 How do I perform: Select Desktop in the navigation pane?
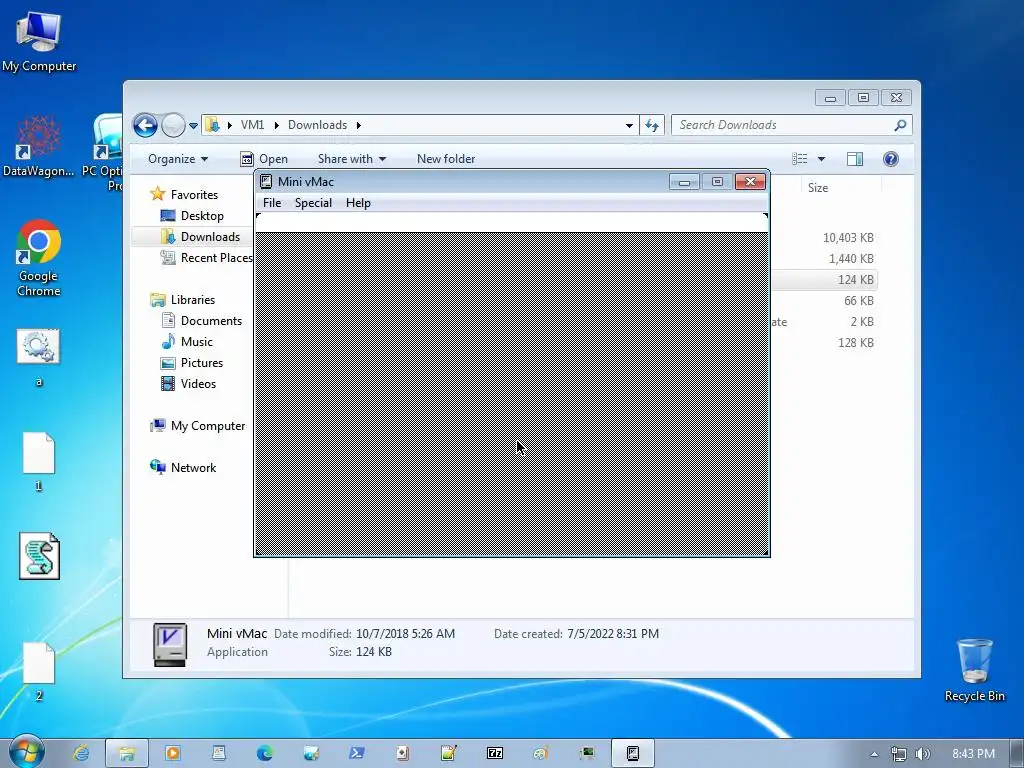(202, 216)
